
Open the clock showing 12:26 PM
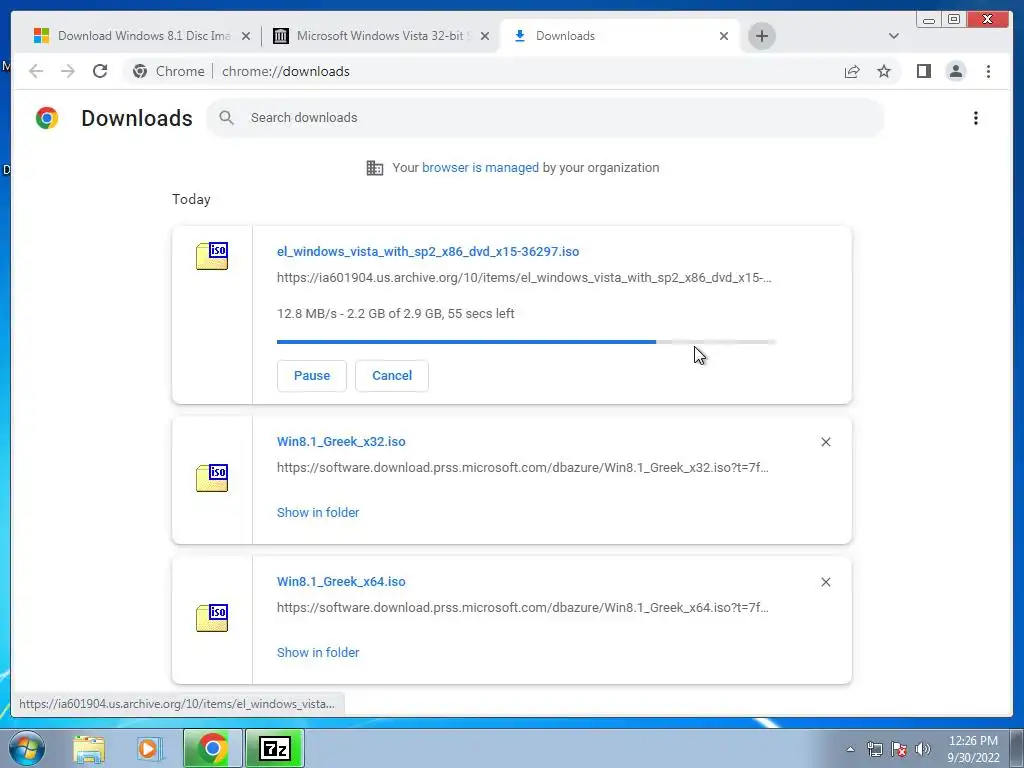tap(973, 748)
